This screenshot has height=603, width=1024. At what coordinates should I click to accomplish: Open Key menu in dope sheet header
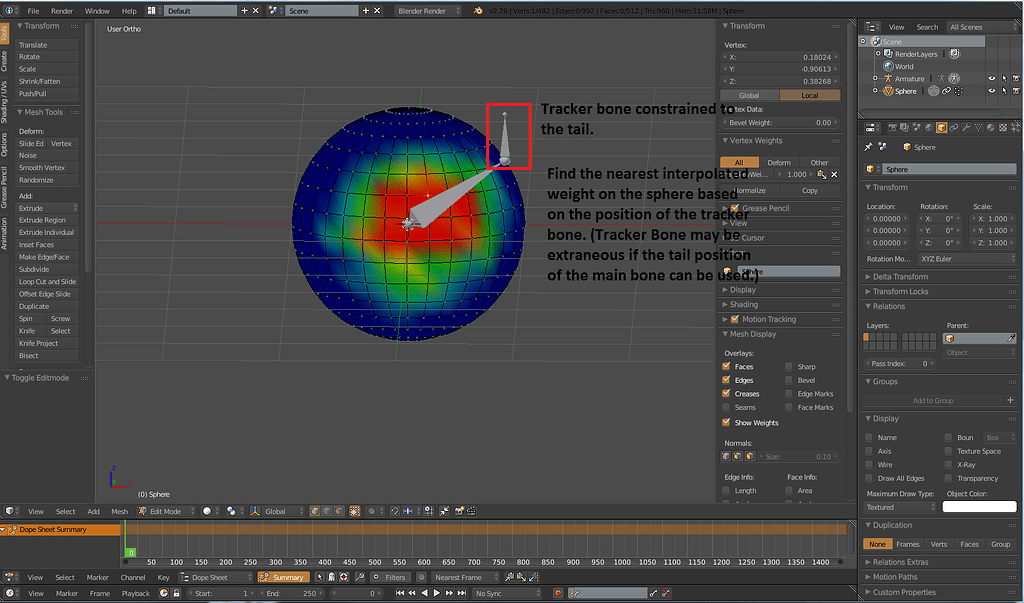click(x=163, y=578)
